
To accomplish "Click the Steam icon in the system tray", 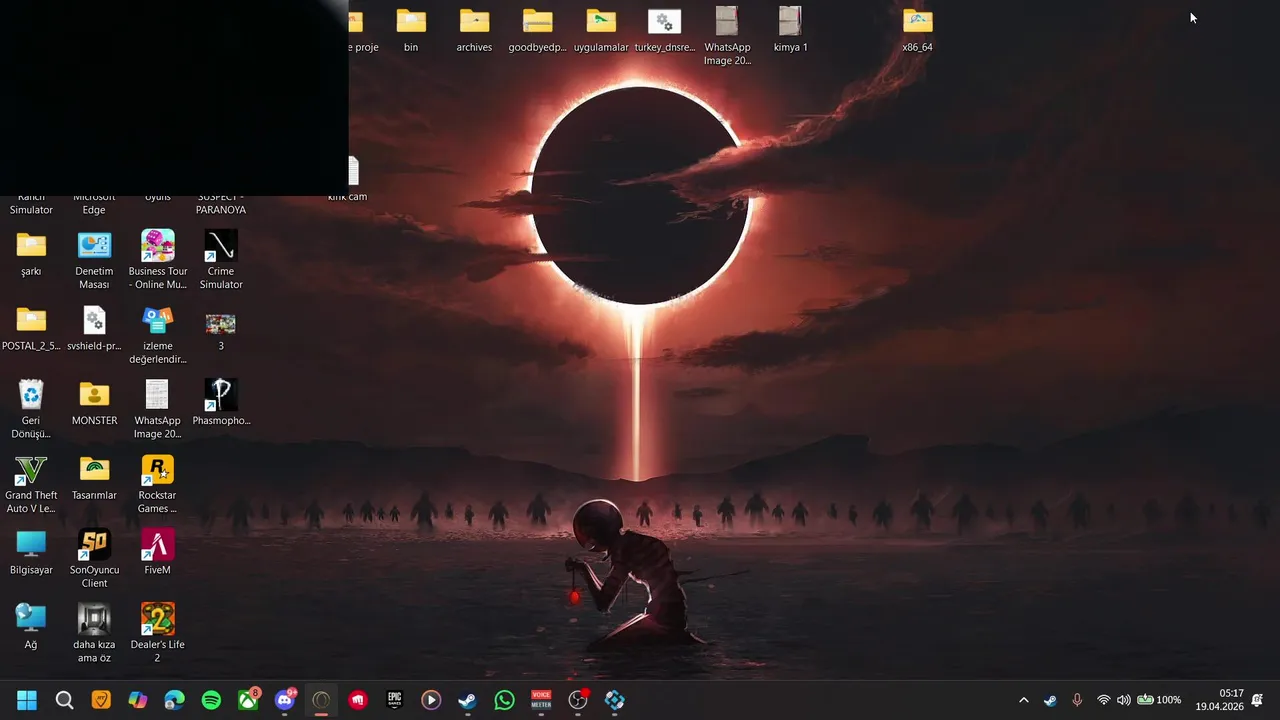I will pyautogui.click(x=1050, y=700).
